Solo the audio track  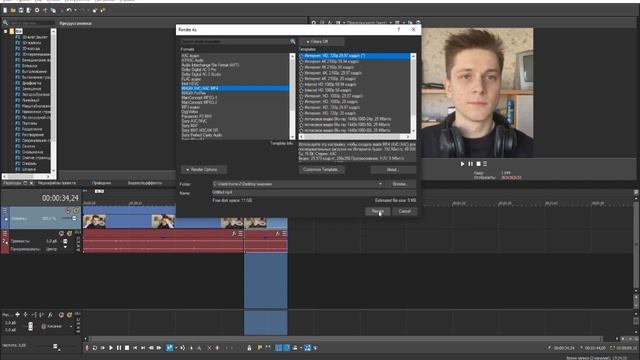coord(69,233)
